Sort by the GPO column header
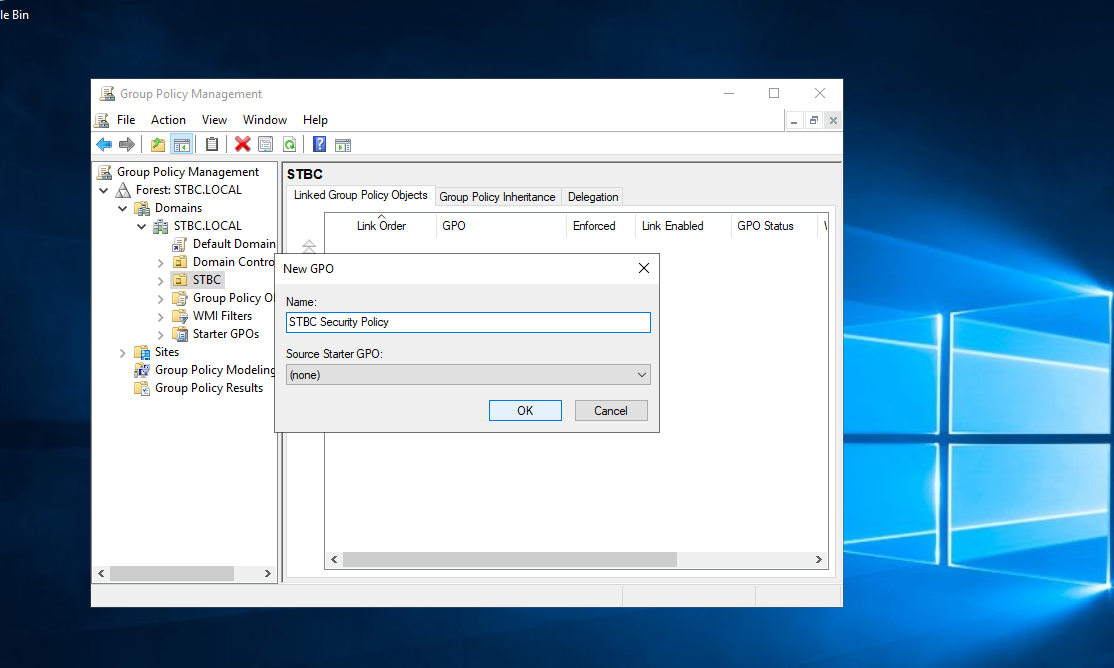Screen dimensions: 1114x668 point(502,225)
